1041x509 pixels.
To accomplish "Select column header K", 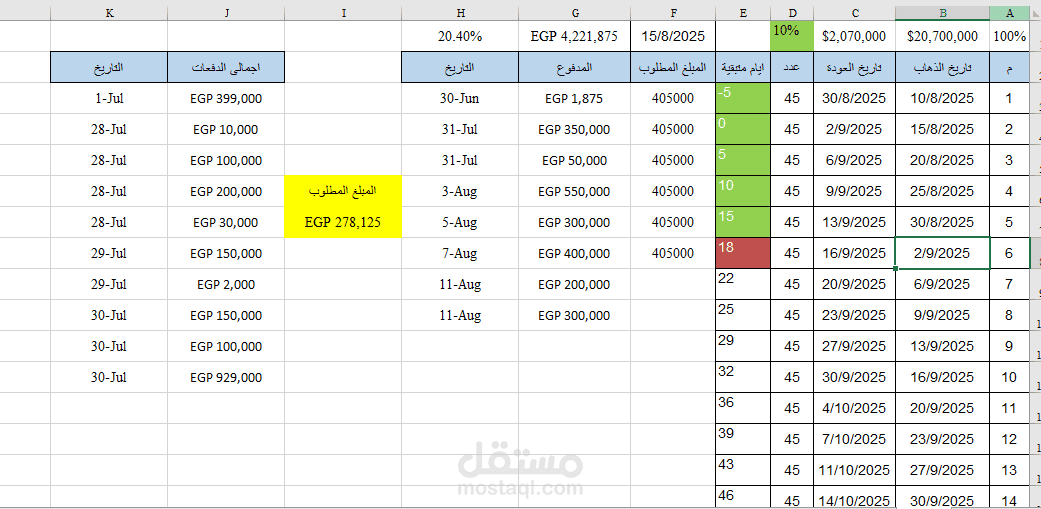I will coord(109,13).
